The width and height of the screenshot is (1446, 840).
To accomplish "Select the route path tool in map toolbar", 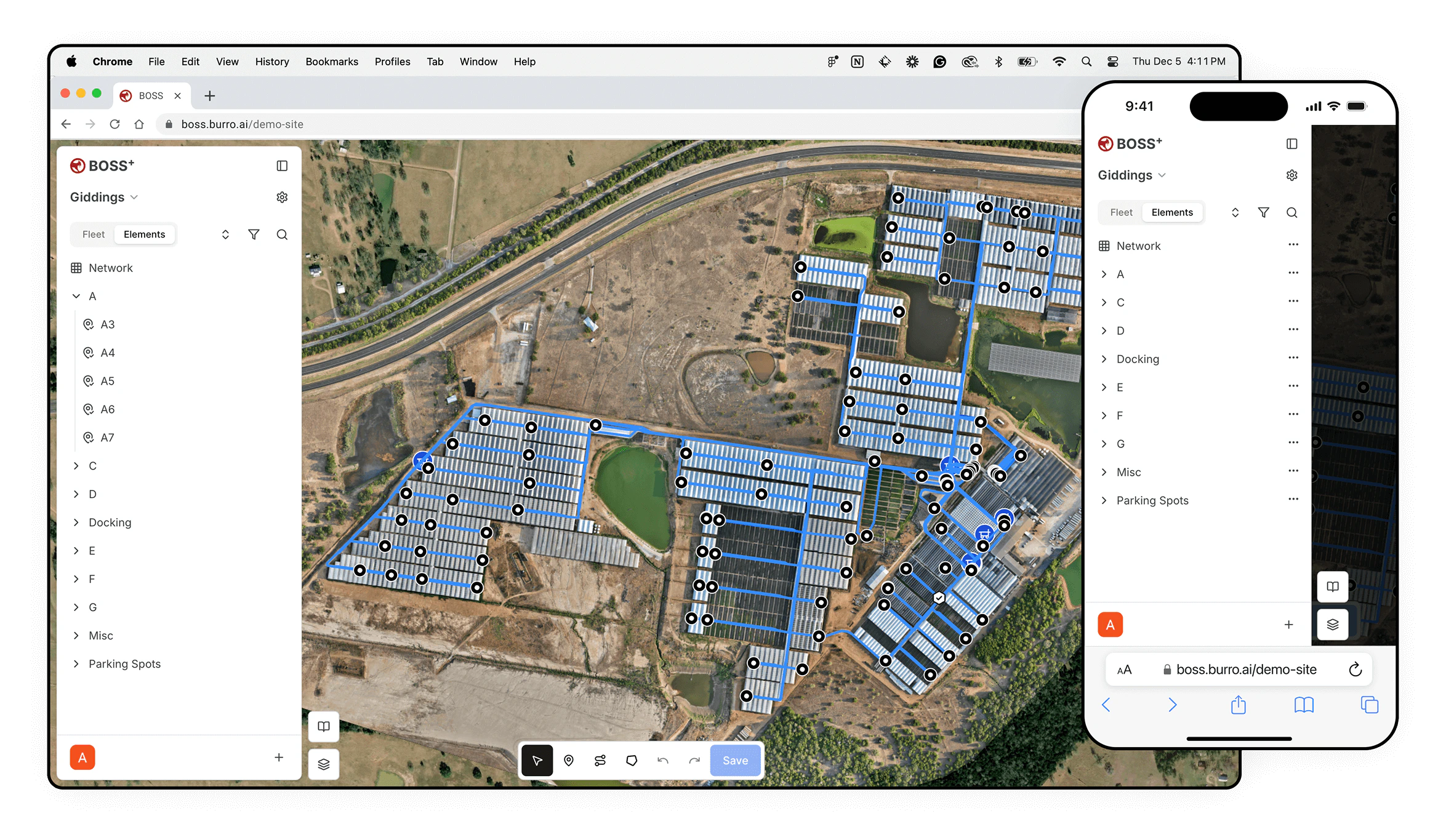I will point(600,761).
